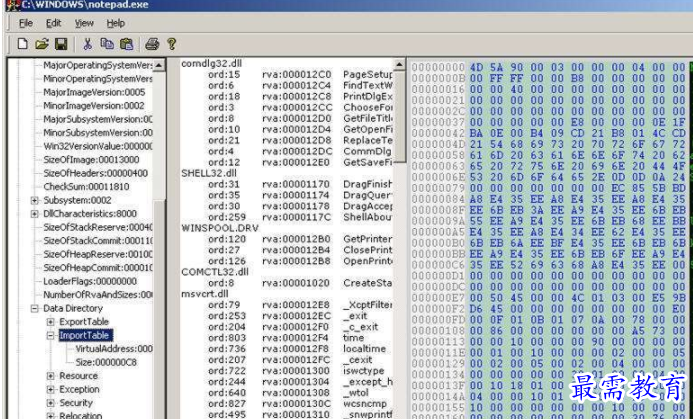This screenshot has width=693, height=419.
Task: Expand the Subsystem:0002 tree node
Action: pyautogui.click(x=34, y=200)
